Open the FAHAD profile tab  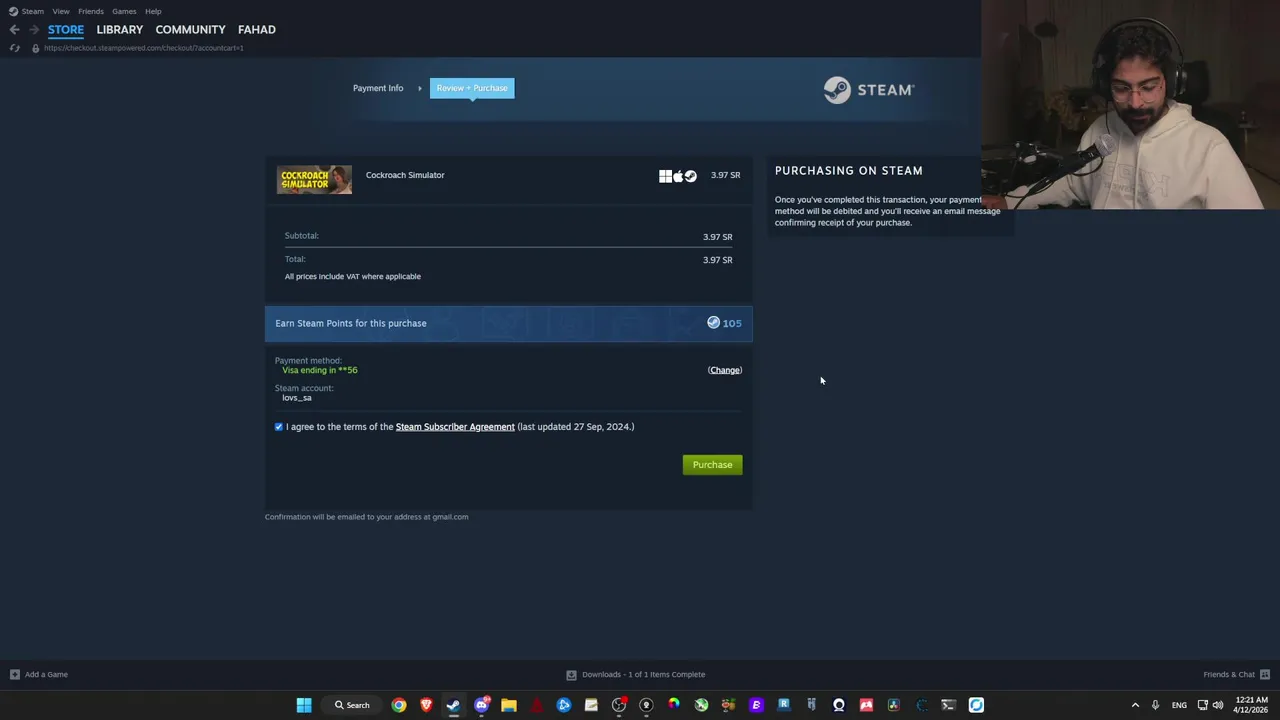257,30
